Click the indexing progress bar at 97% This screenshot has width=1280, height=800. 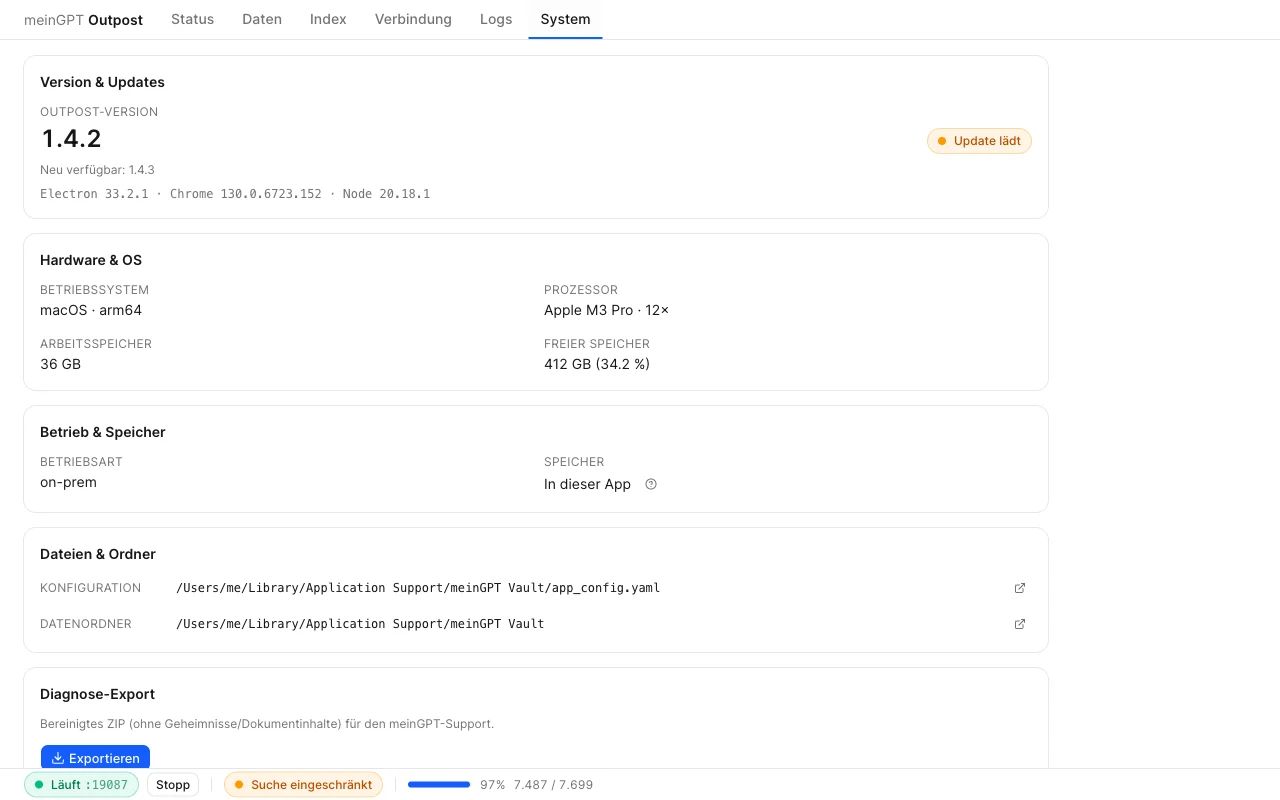pos(439,785)
